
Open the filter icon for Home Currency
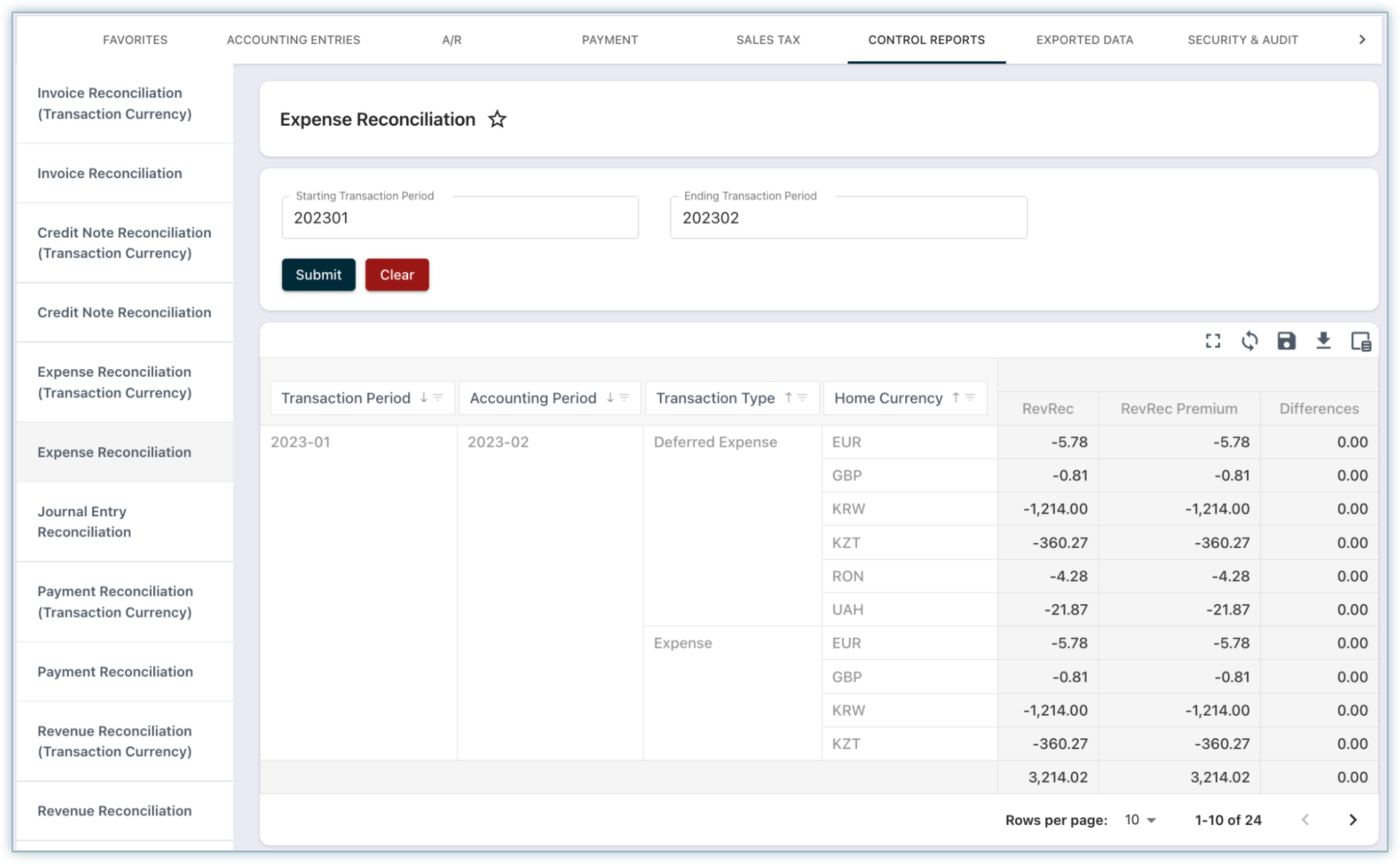coord(970,398)
